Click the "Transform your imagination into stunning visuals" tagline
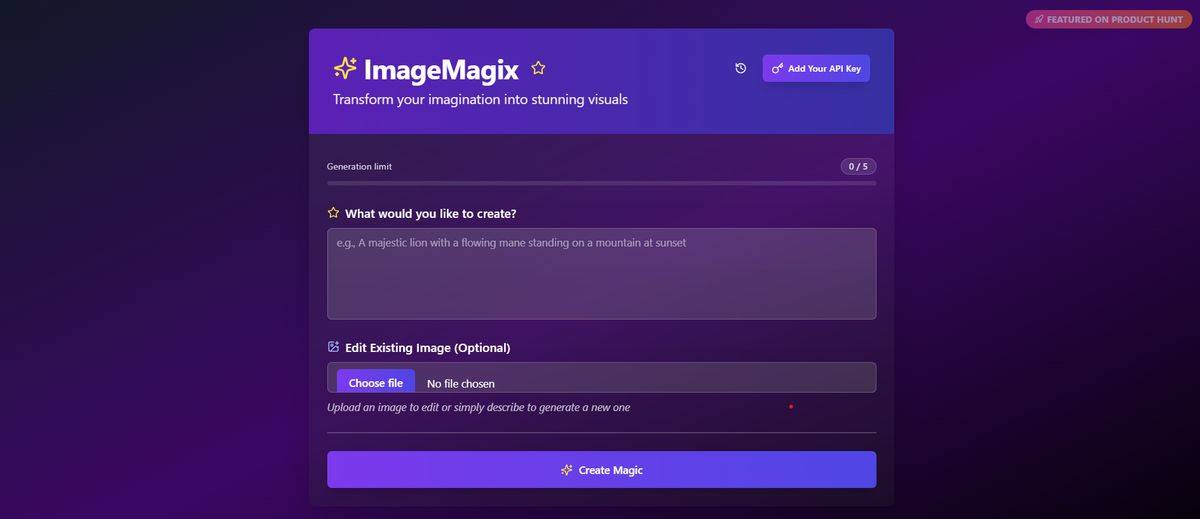The image size is (1200, 519). click(481, 100)
